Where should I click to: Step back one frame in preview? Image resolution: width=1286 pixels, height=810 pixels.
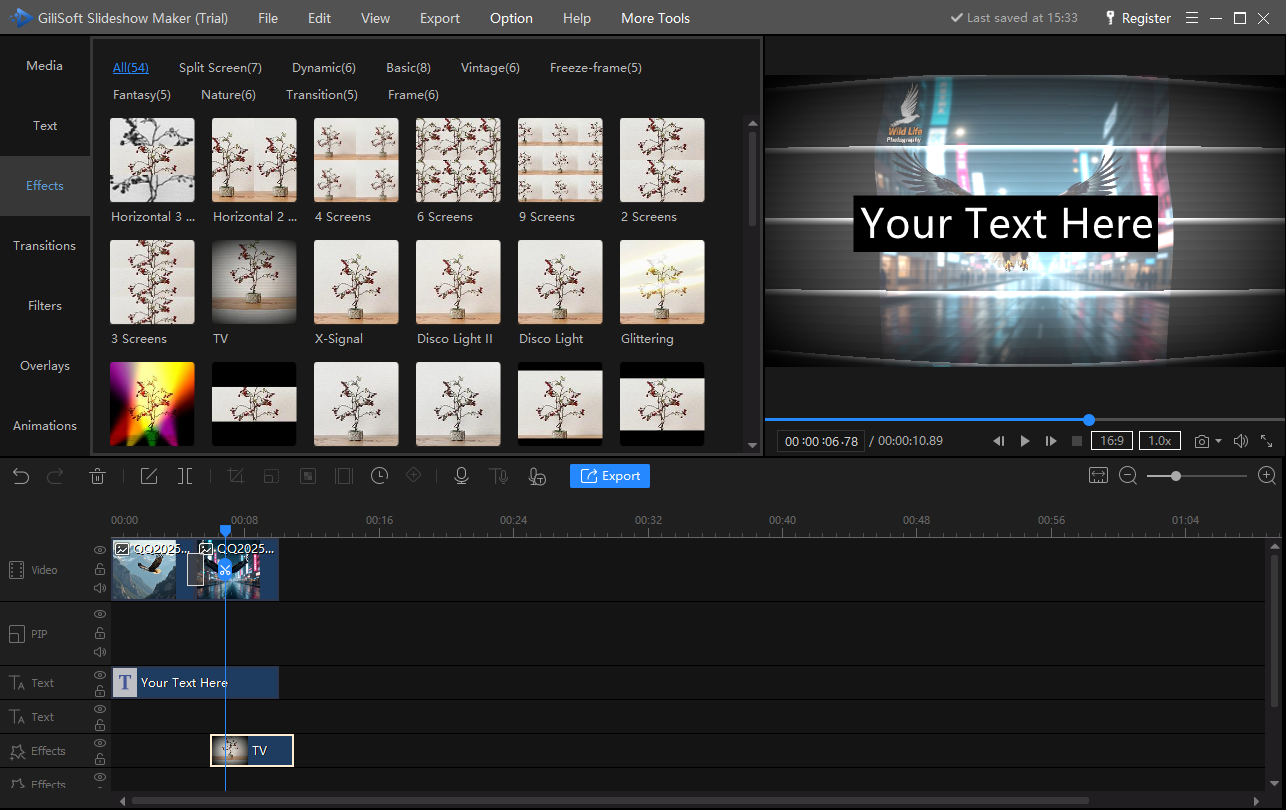point(998,441)
